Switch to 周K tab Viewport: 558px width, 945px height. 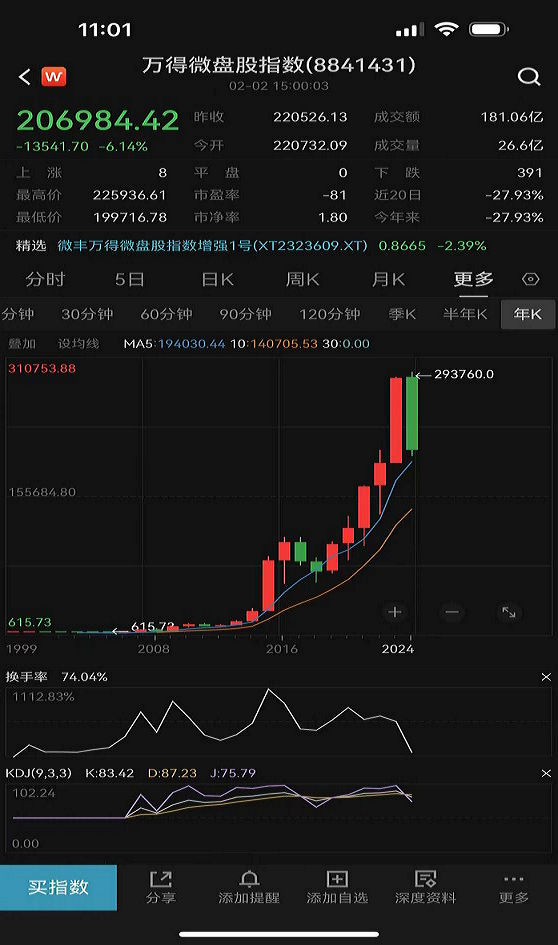point(303,279)
